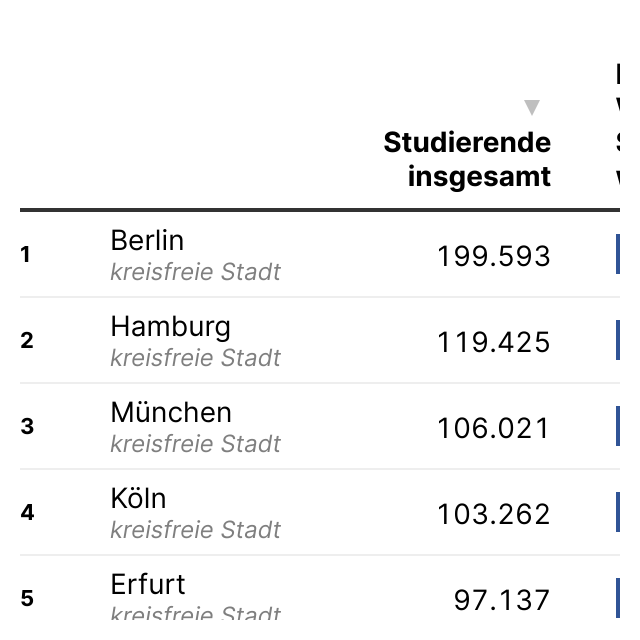The height and width of the screenshot is (640, 640).
Task: Click the value 199.593 for Berlin
Action: 494,257
